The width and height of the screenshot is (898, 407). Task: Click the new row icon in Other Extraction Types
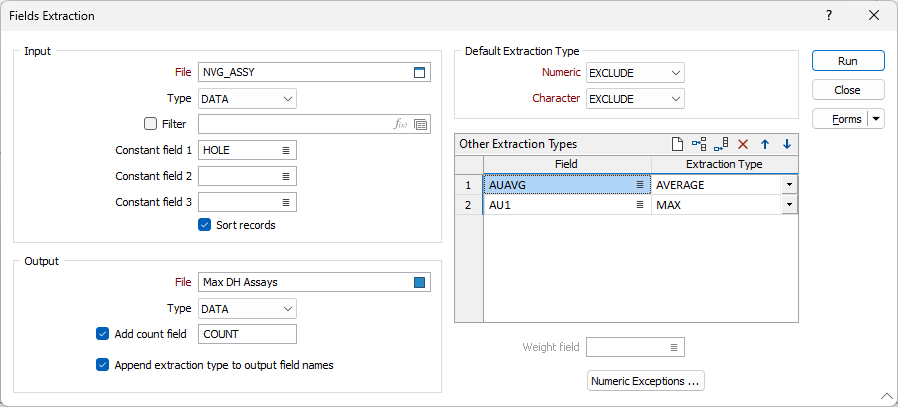(x=677, y=144)
